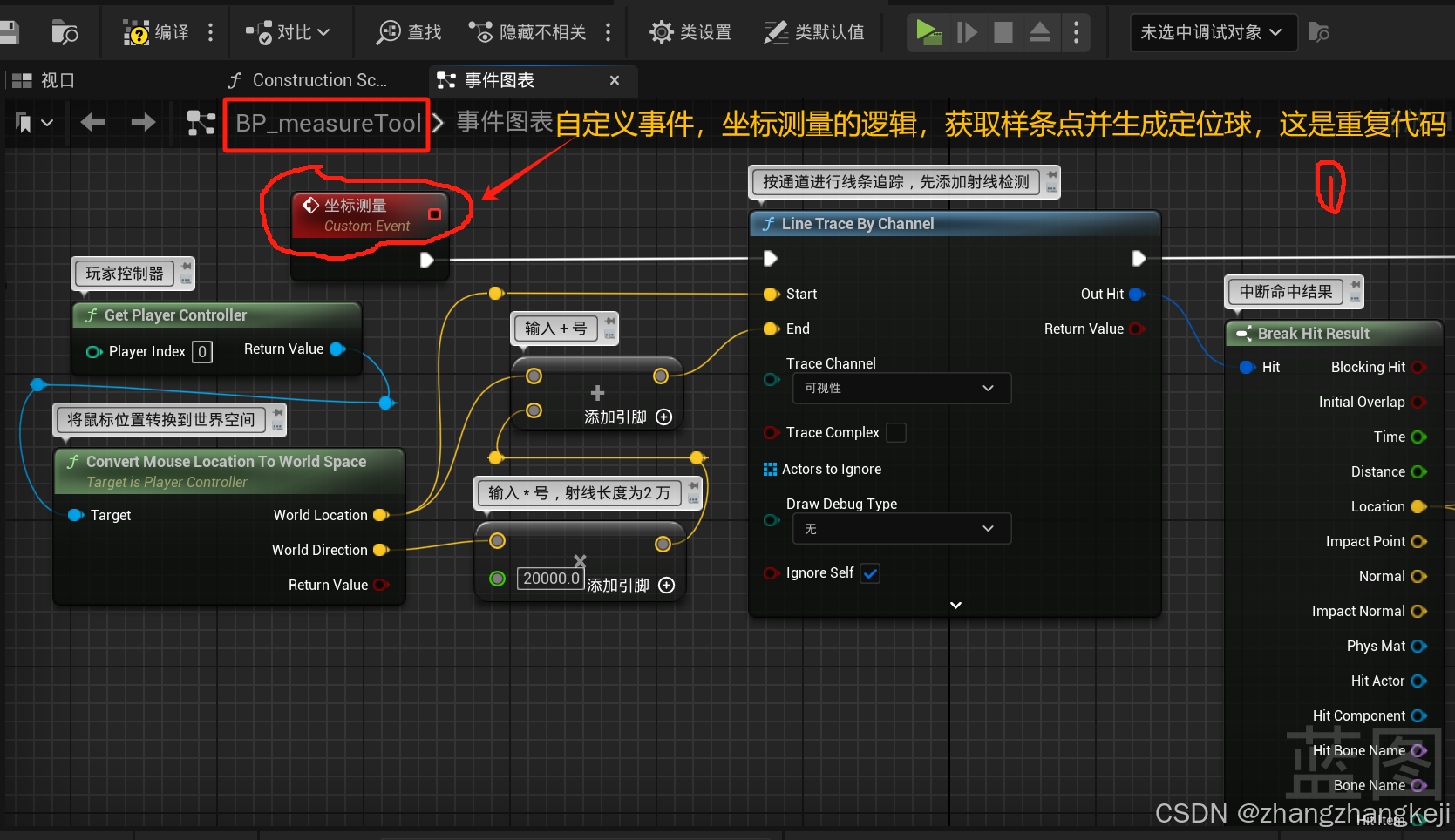Click the graph hierarchy icon
Viewport: 1455px width, 840px height.
(201, 123)
